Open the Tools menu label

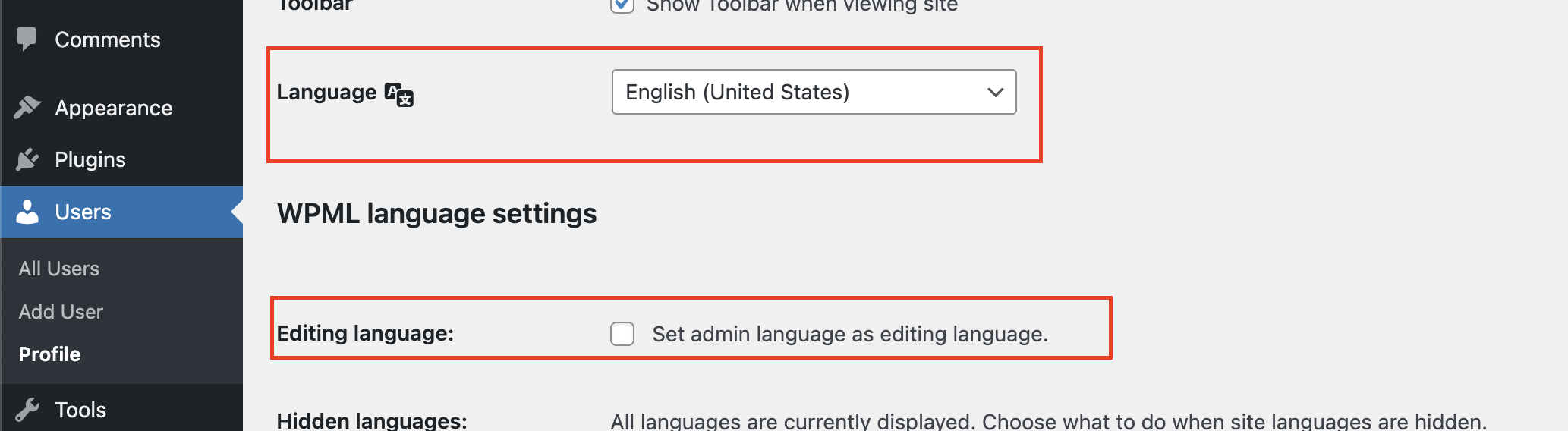(80, 410)
